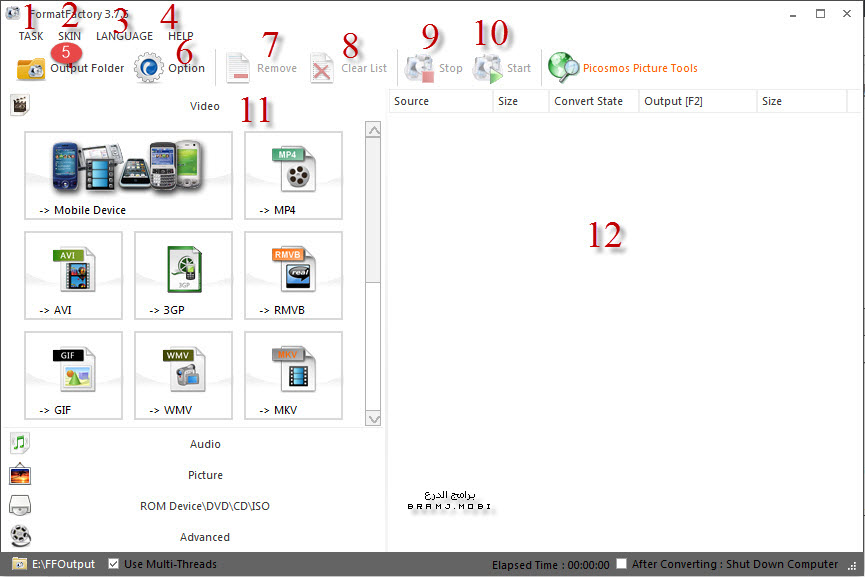865x577 pixels.
Task: Choose the MKV format icon
Action: tap(293, 376)
